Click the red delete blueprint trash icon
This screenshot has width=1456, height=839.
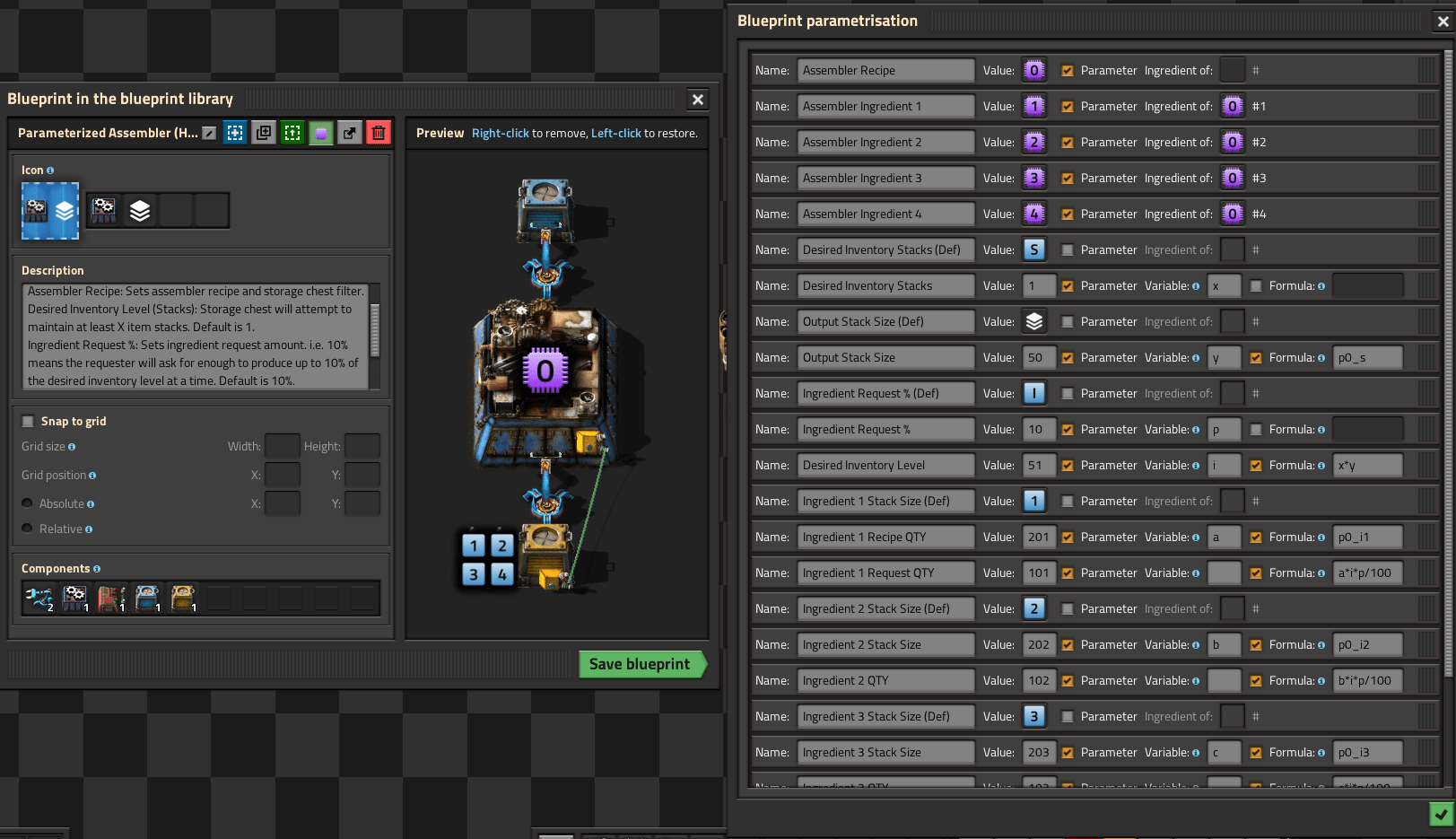point(379,133)
